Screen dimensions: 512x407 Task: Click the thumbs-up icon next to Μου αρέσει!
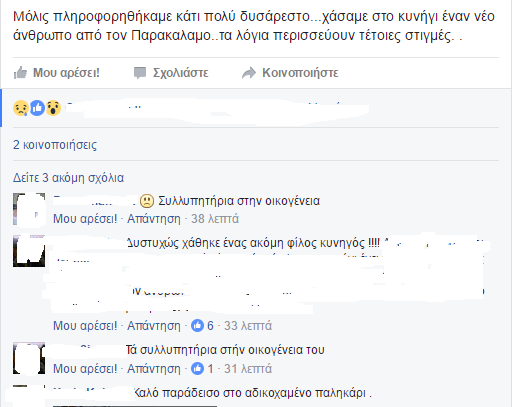tap(20, 72)
